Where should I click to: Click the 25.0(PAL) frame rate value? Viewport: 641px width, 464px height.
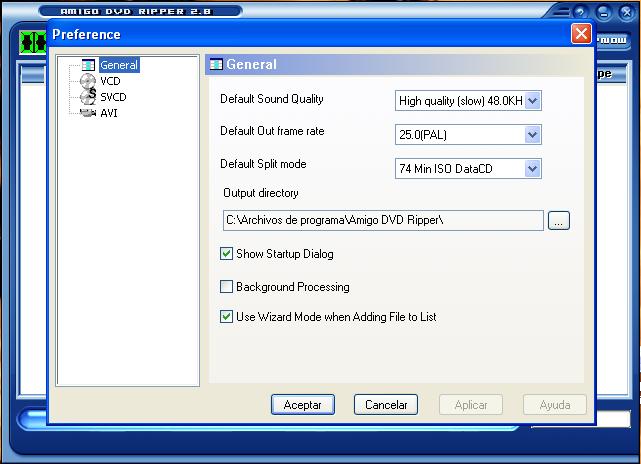click(423, 134)
